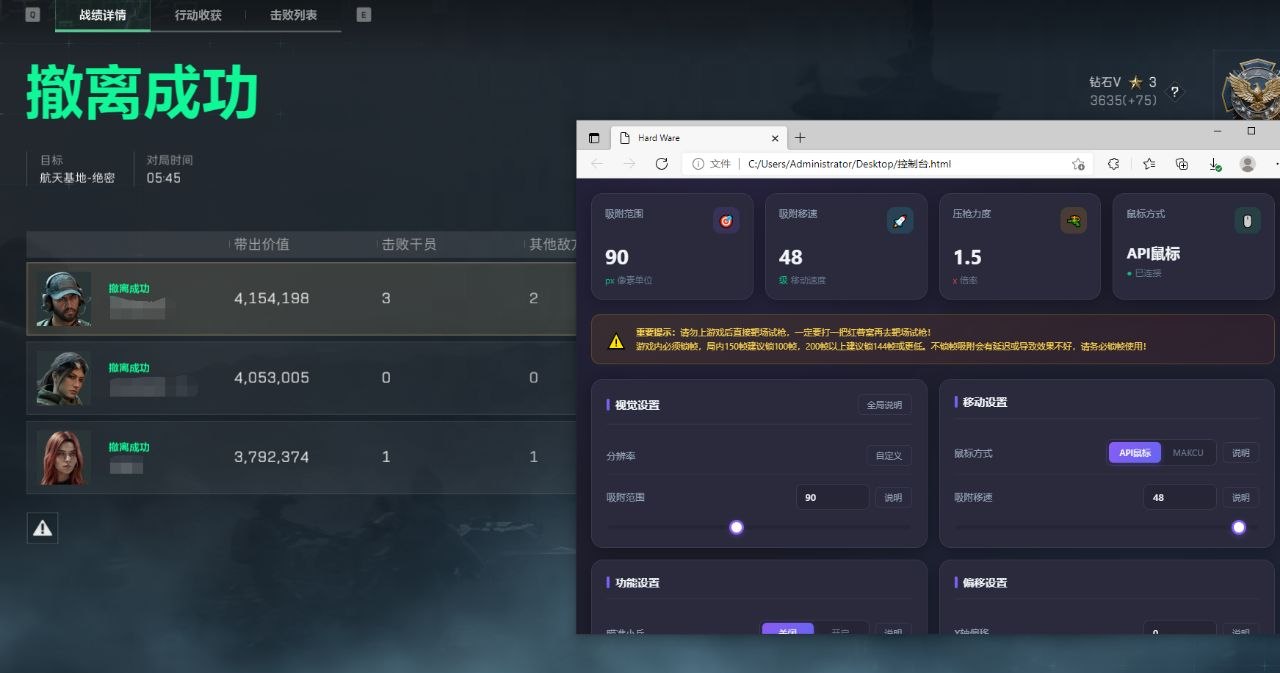This screenshot has width=1280, height=673.
Task: Click the rocket icon on 吸附移速 card
Action: point(900,221)
